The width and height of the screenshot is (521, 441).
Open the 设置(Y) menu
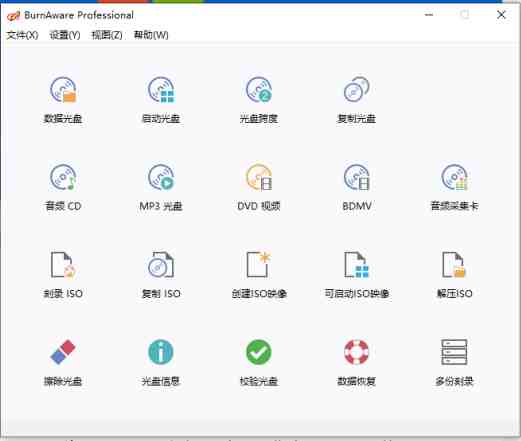(65, 35)
